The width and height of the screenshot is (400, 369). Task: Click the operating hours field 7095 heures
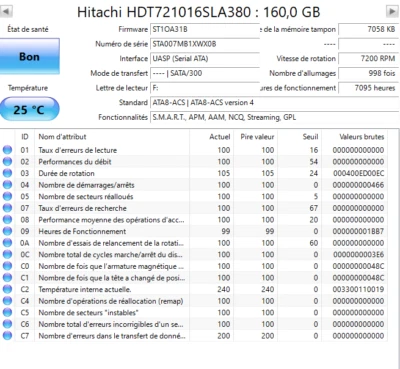click(x=369, y=88)
